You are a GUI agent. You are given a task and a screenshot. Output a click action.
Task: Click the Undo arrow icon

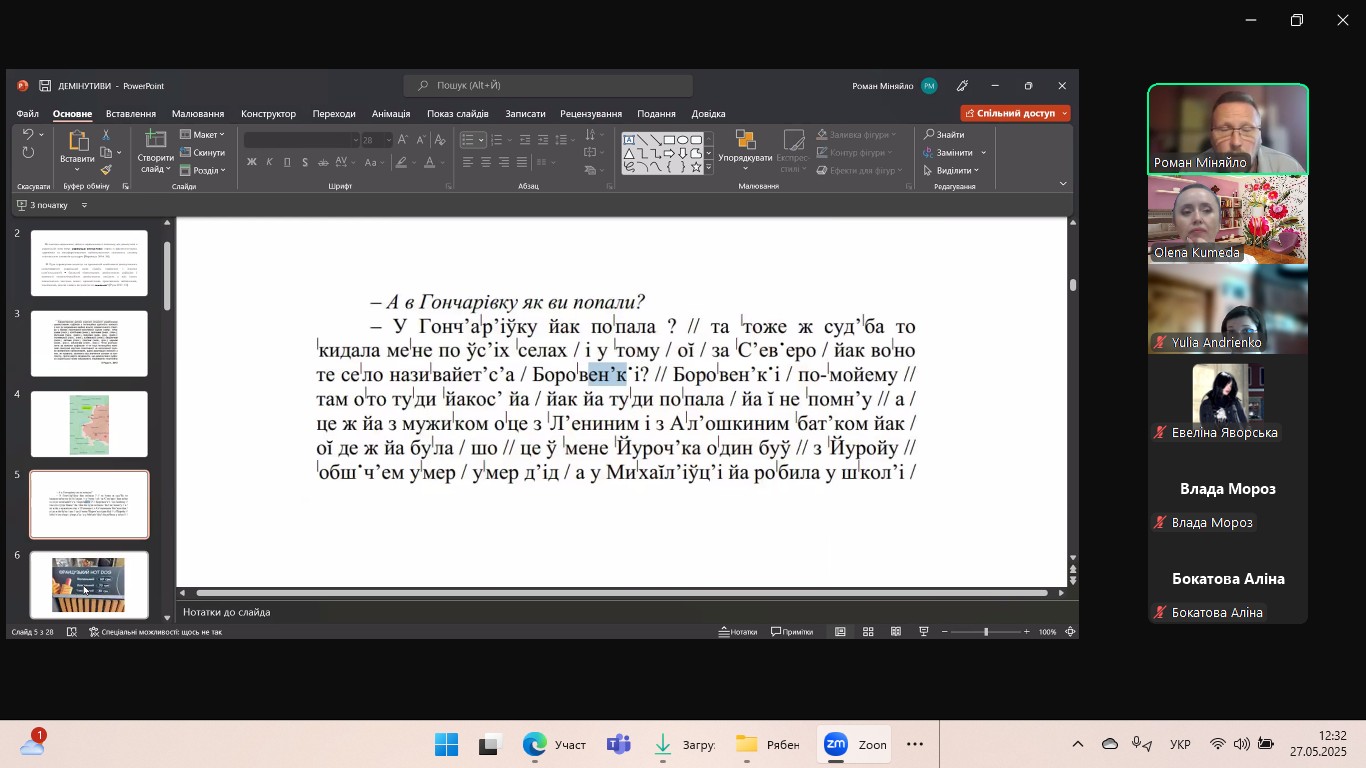click(28, 135)
